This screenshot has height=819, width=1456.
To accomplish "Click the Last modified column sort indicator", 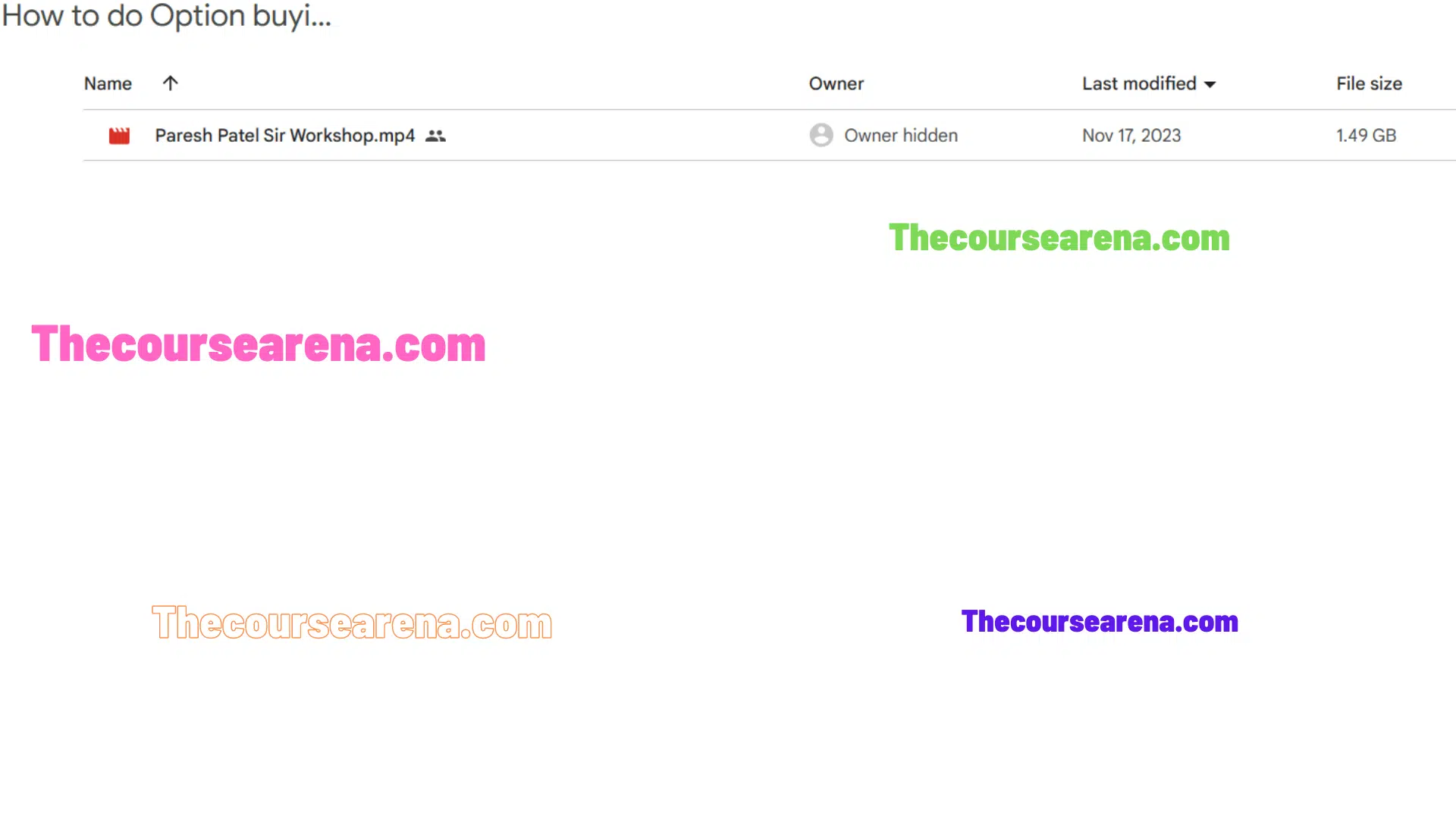I will coord(1211,84).
